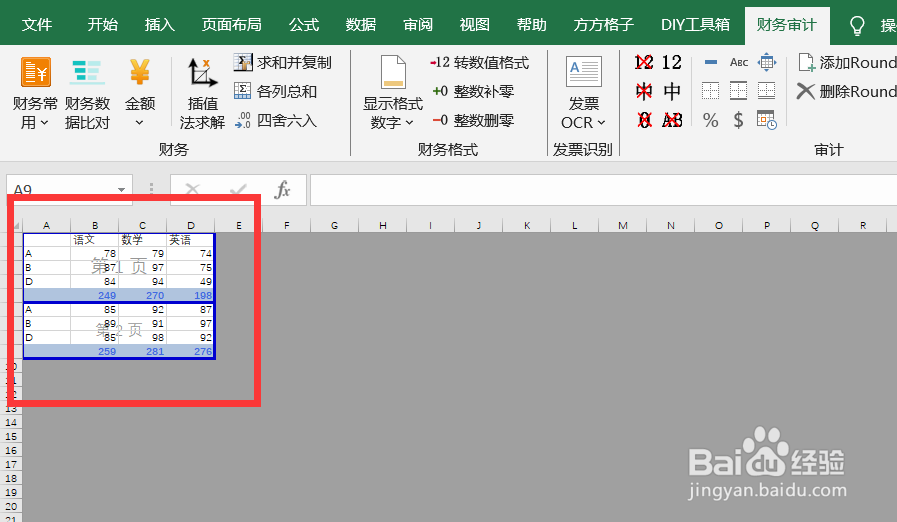
Task: Open 显示格式数字 menu
Action: 392,93
